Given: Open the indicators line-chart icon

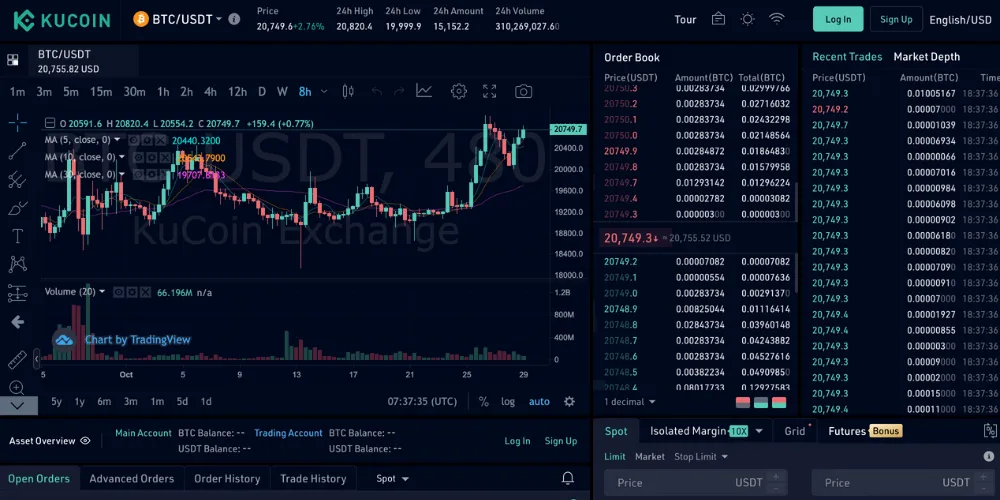Looking at the screenshot, I should click(x=424, y=91).
